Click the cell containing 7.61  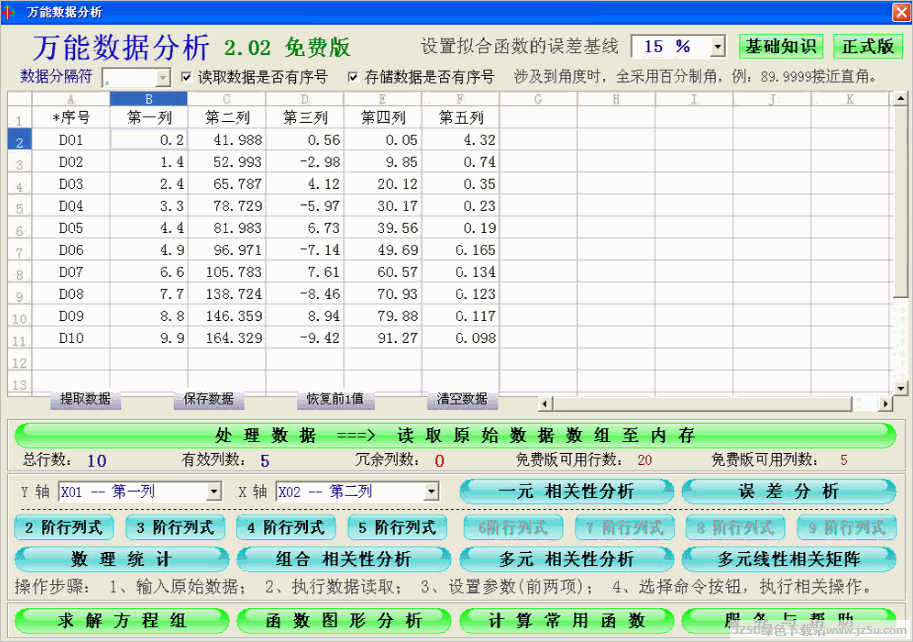pos(305,272)
